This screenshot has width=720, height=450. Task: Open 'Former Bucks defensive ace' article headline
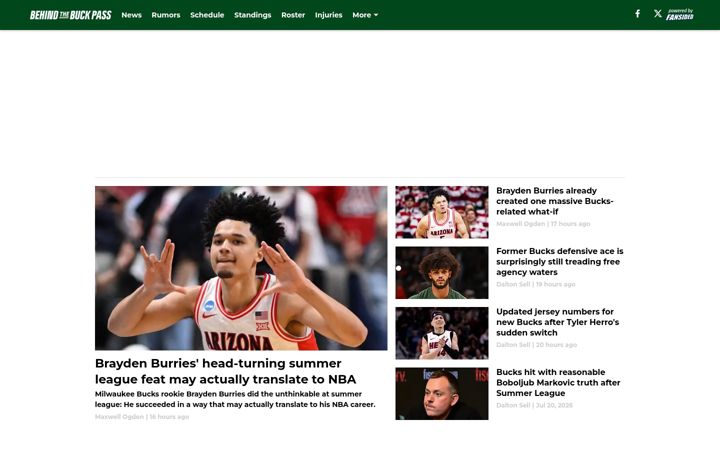point(560,262)
